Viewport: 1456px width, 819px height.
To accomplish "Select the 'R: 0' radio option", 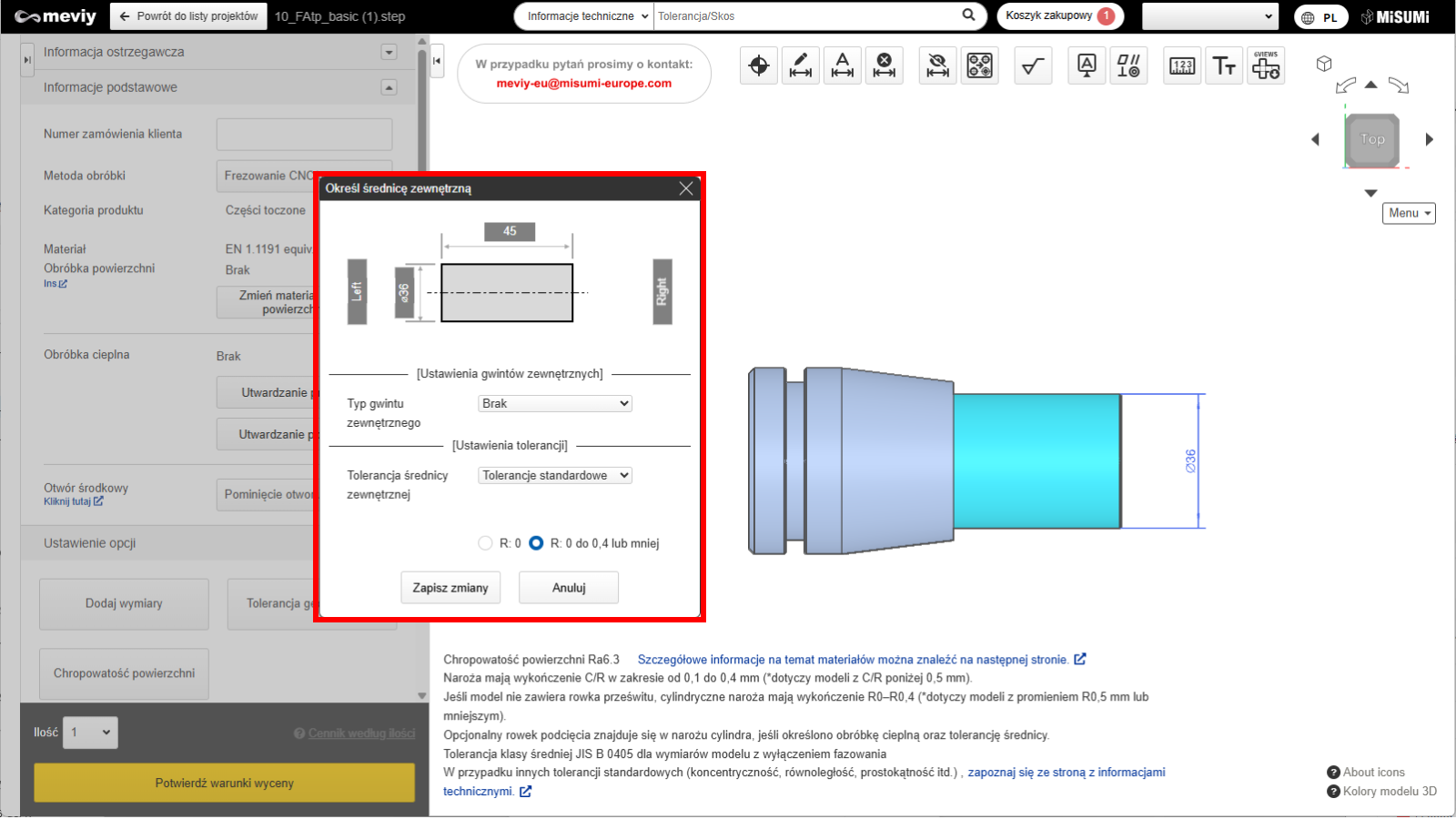I will click(x=485, y=543).
